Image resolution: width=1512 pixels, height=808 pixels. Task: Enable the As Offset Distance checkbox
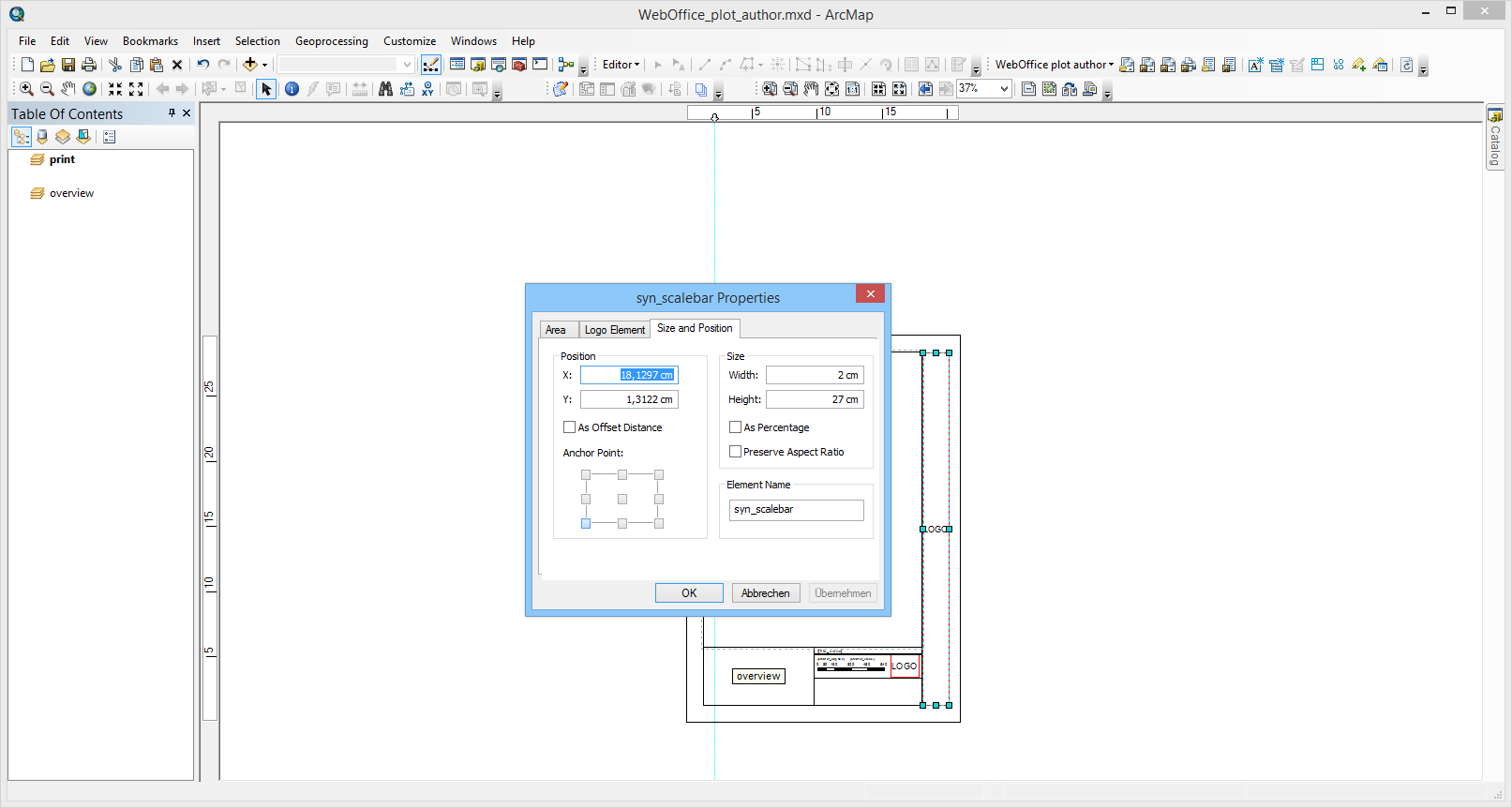[x=569, y=427]
